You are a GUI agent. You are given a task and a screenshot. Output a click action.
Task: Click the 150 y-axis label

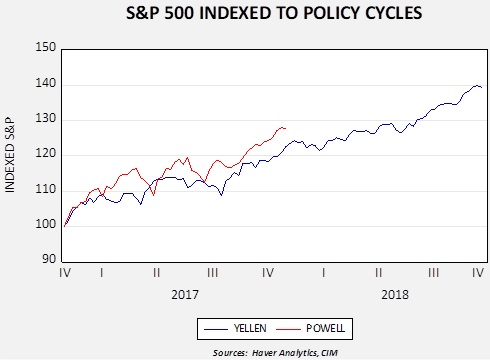pyautogui.click(x=46, y=47)
